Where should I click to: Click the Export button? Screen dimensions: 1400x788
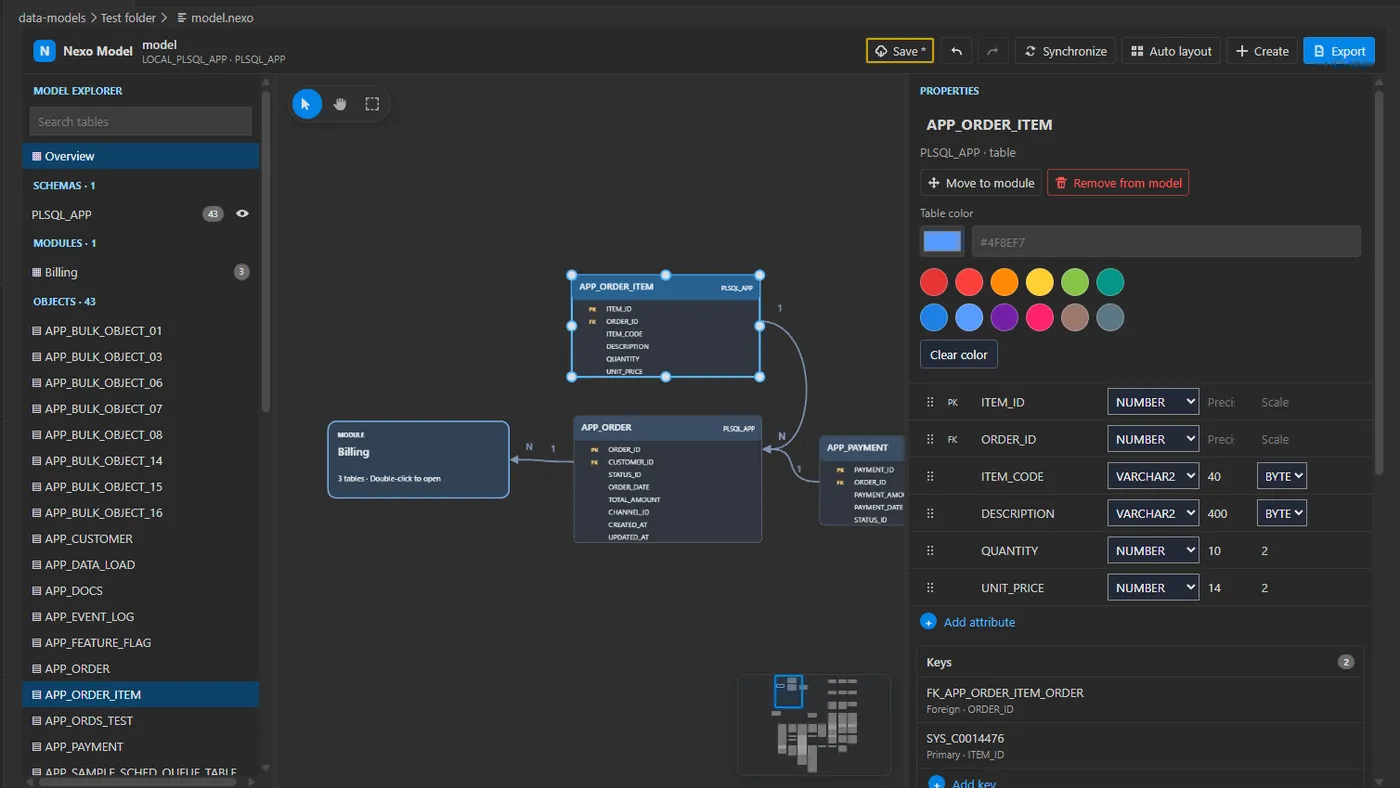1339,51
